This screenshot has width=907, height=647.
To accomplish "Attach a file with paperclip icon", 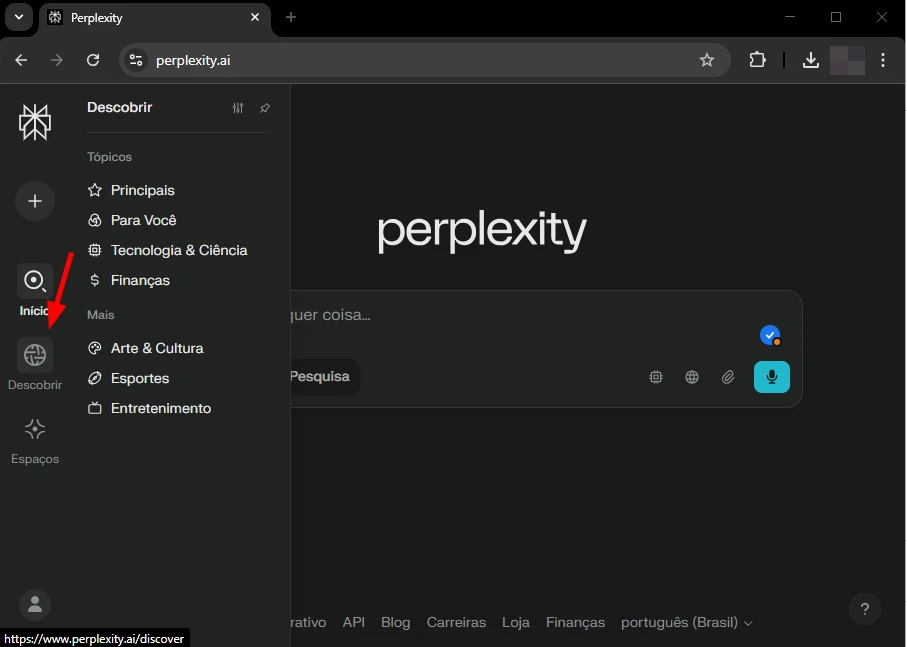I will tap(728, 377).
